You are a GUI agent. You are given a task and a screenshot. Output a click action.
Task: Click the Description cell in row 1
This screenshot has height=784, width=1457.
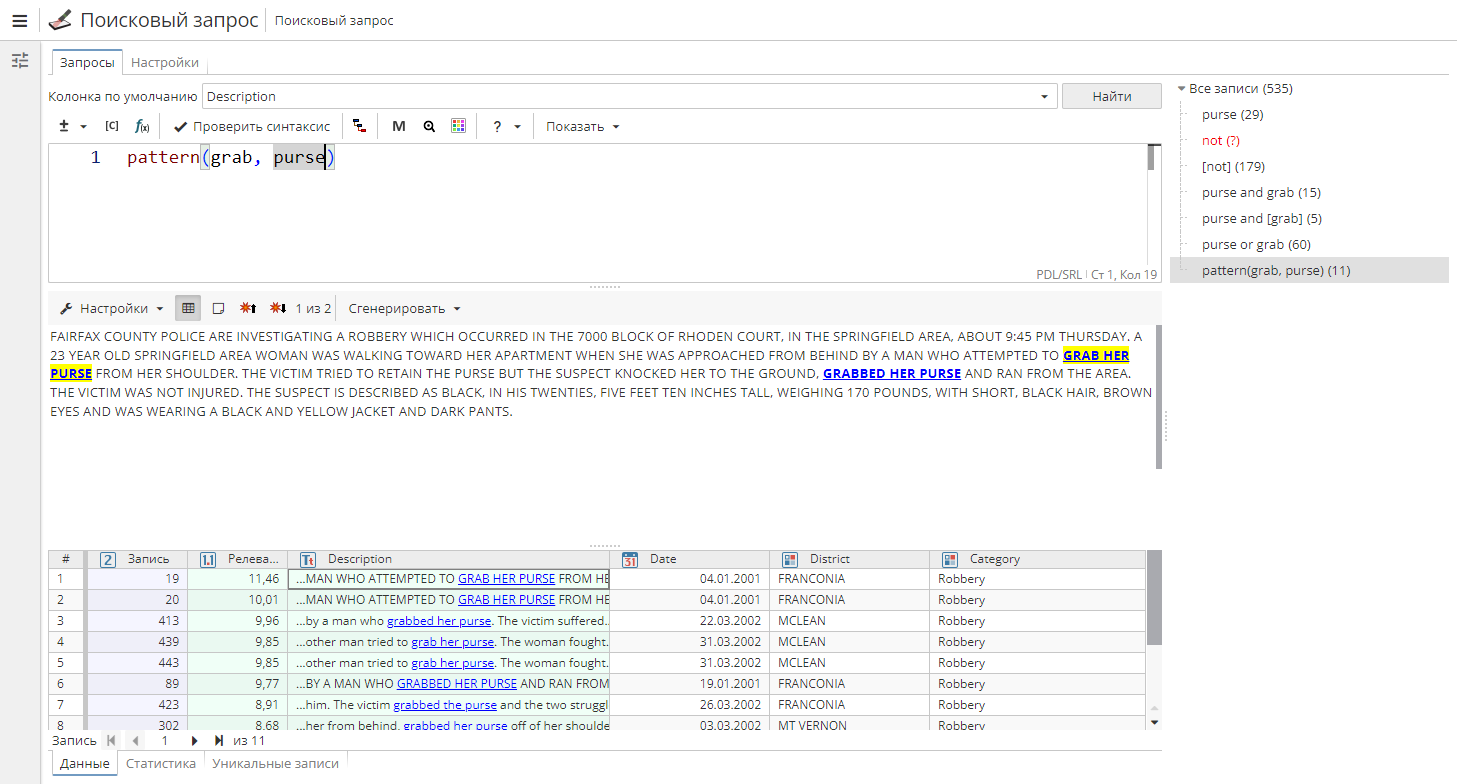click(x=448, y=579)
